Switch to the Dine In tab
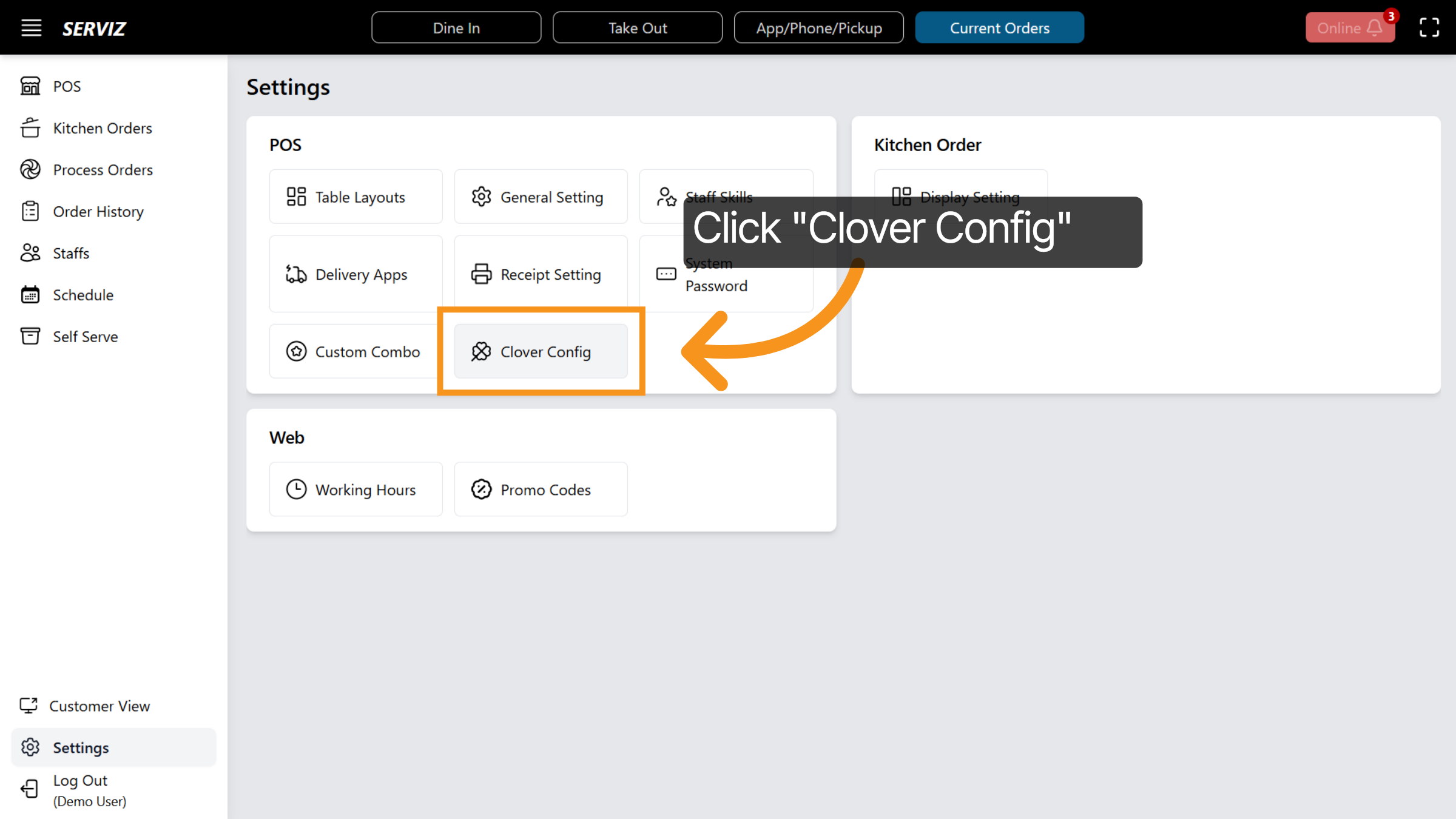Viewport: 1456px width, 819px height. 456,27
